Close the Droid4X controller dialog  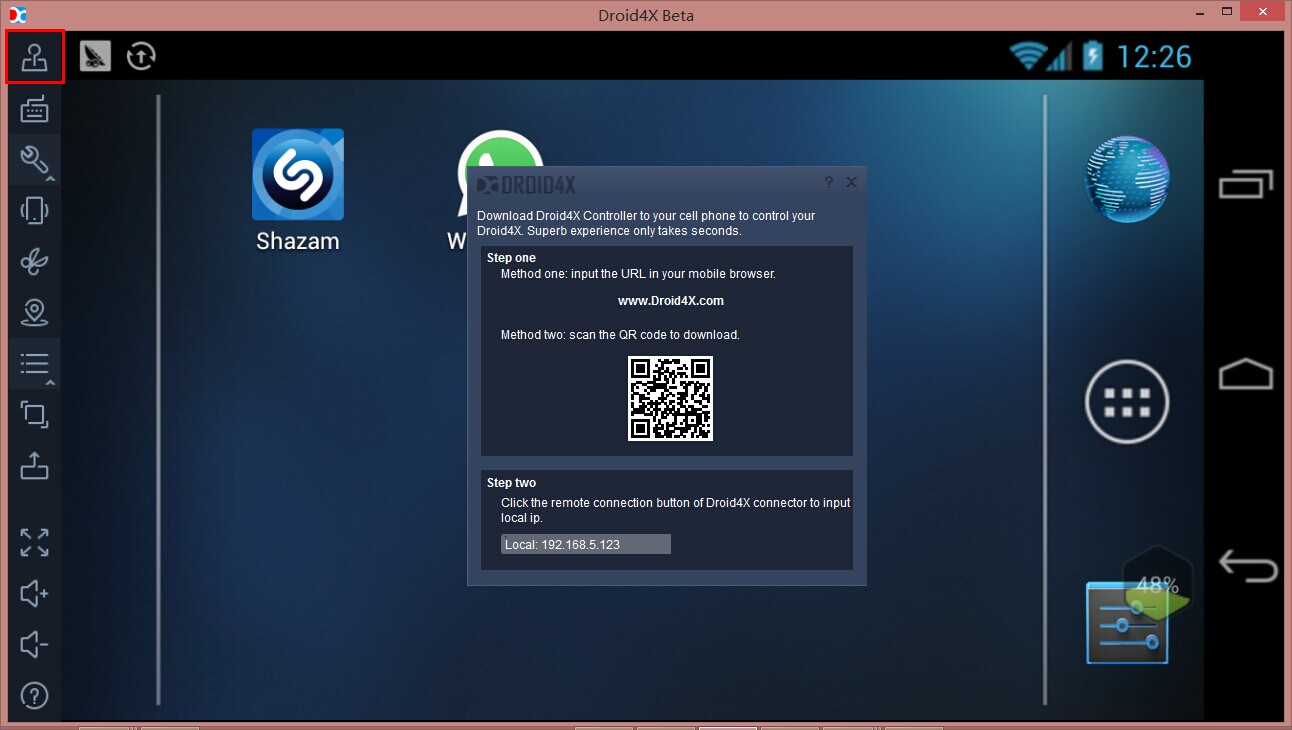[x=851, y=182]
